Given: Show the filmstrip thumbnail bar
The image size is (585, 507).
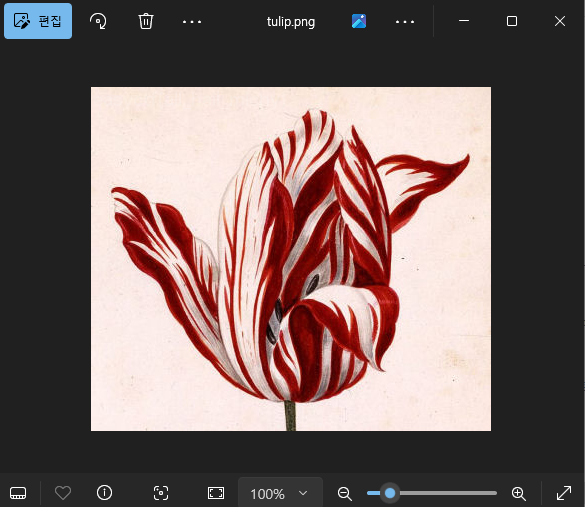Looking at the screenshot, I should point(18,493).
